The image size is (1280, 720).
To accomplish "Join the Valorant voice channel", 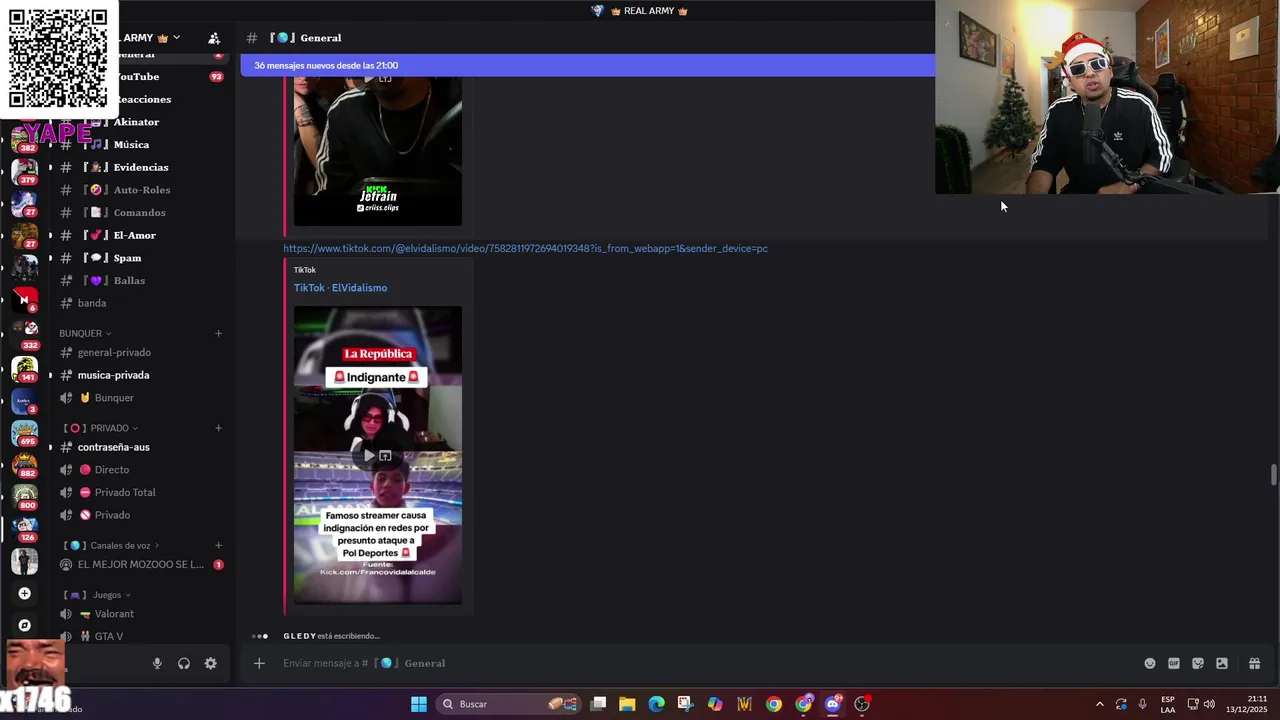I will [x=140, y=614].
